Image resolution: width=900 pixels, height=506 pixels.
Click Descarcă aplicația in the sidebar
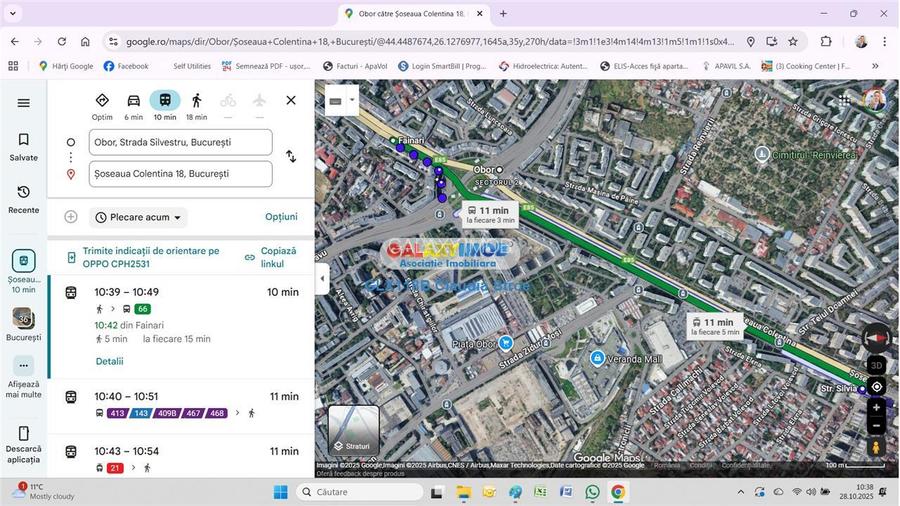click(x=24, y=445)
